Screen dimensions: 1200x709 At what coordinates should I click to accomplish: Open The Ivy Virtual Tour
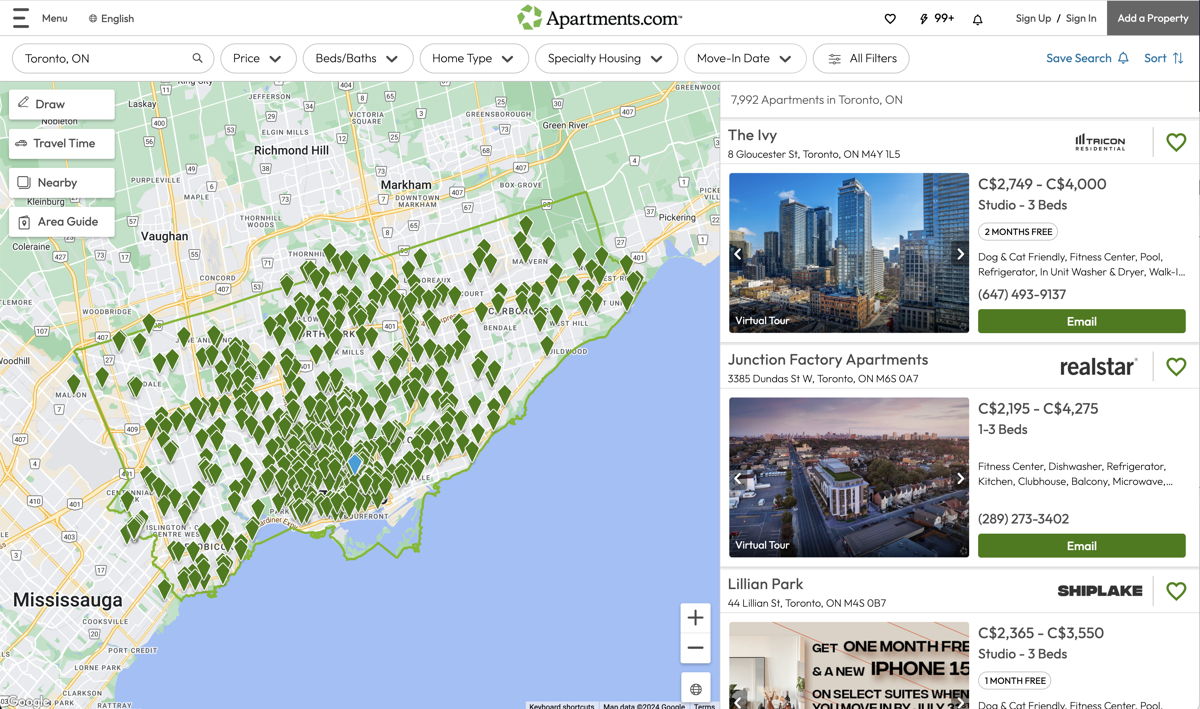pyautogui.click(x=762, y=321)
